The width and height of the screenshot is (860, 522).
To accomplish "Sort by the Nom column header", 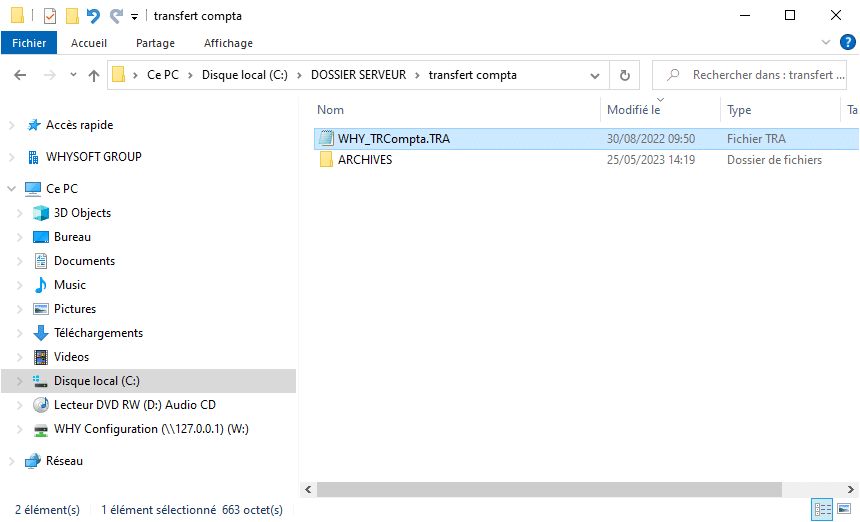I will tap(330, 110).
